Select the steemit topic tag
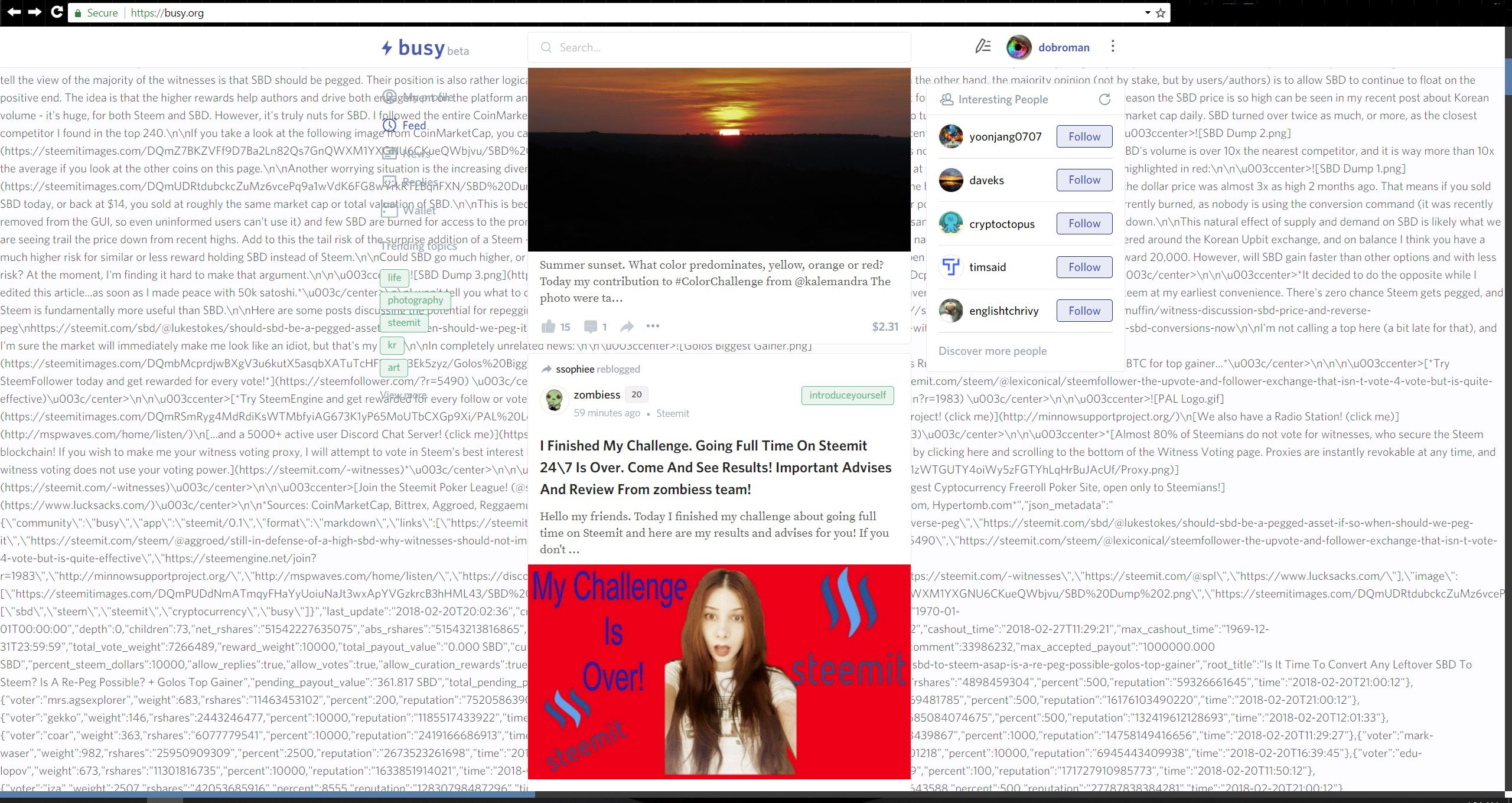The image size is (1512, 803). pyautogui.click(x=404, y=322)
